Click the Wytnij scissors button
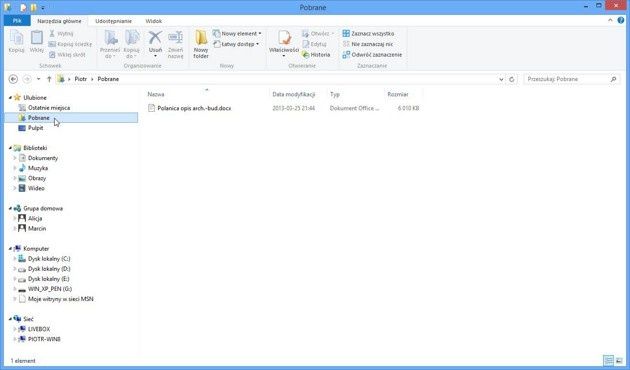 coord(61,34)
